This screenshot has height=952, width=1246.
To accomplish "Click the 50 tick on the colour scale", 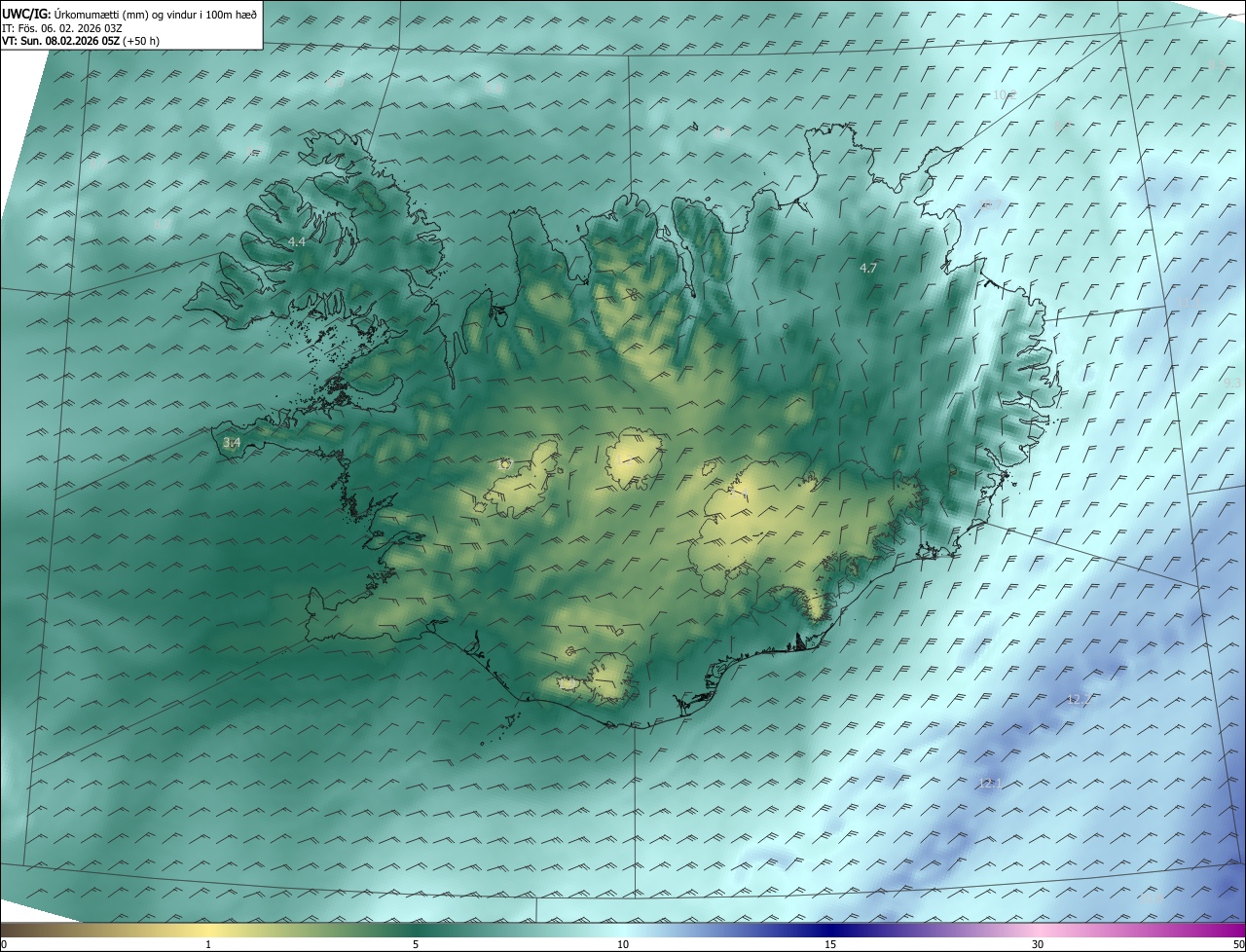I will coord(1238,944).
